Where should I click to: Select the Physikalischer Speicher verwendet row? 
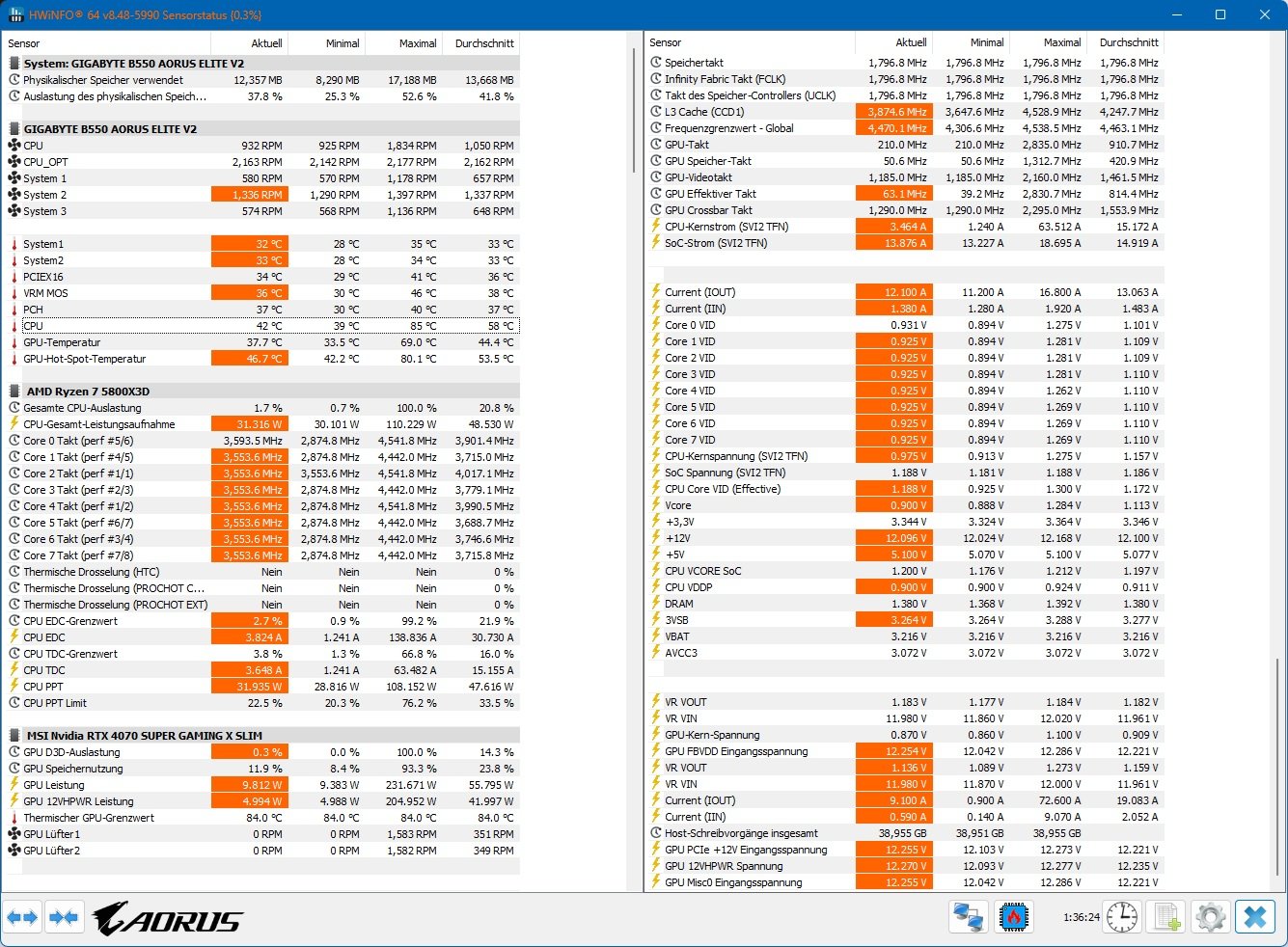coord(262,80)
